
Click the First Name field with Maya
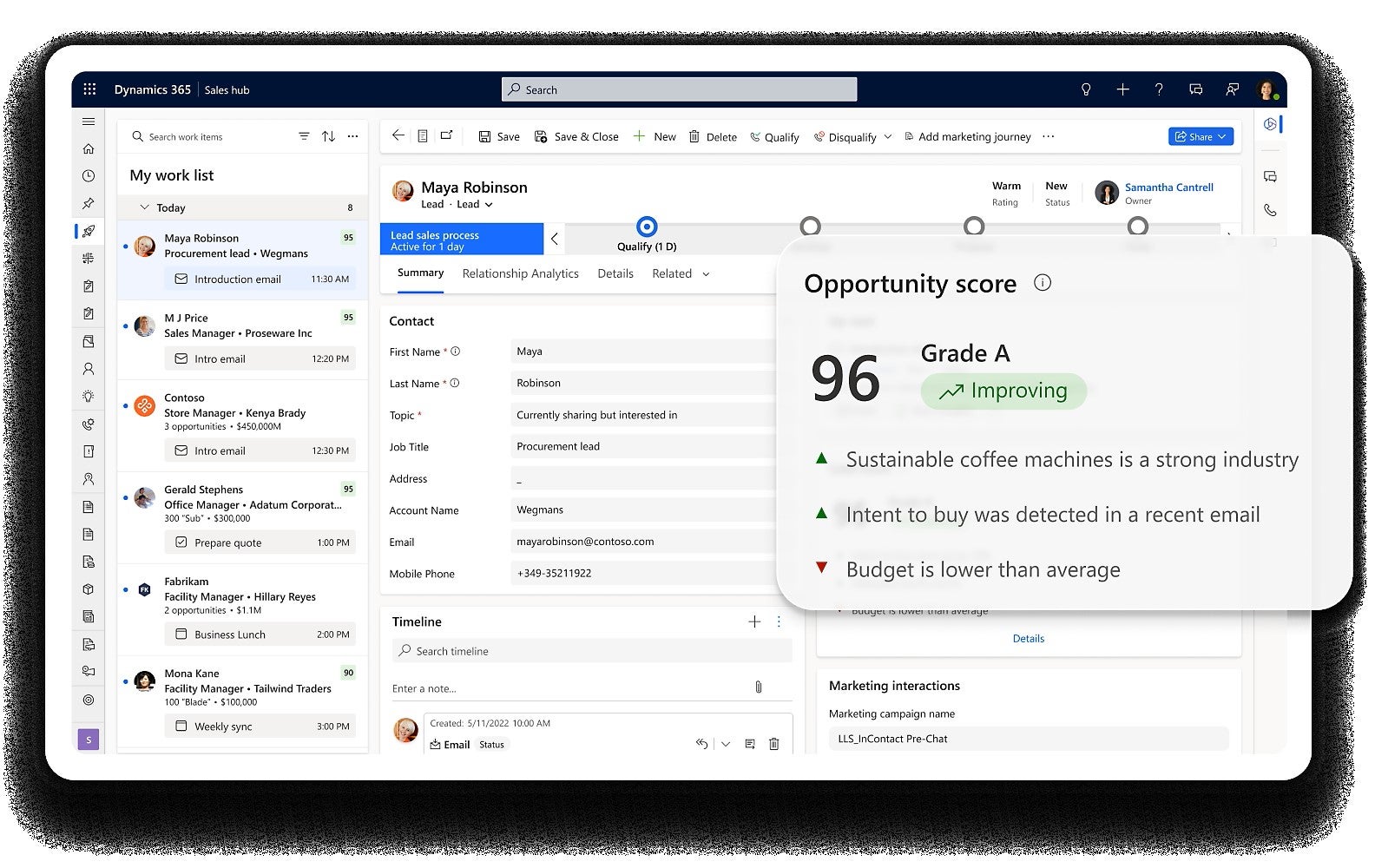(x=642, y=352)
